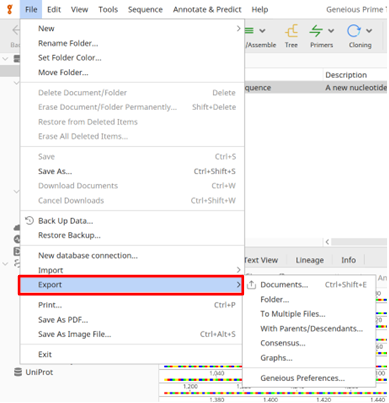The width and height of the screenshot is (389, 403).
Task: Open dropdown arrow next to Primers
Action: pyautogui.click(x=331, y=31)
